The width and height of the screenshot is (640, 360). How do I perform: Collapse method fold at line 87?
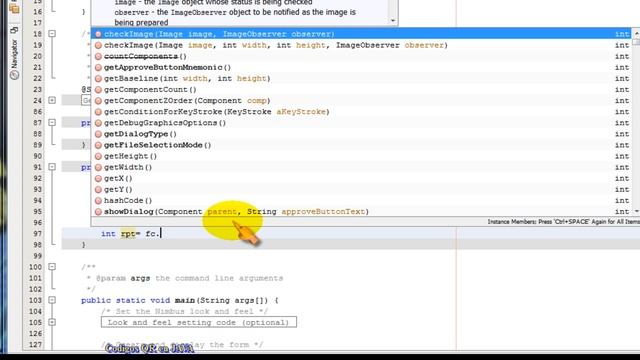point(52,122)
